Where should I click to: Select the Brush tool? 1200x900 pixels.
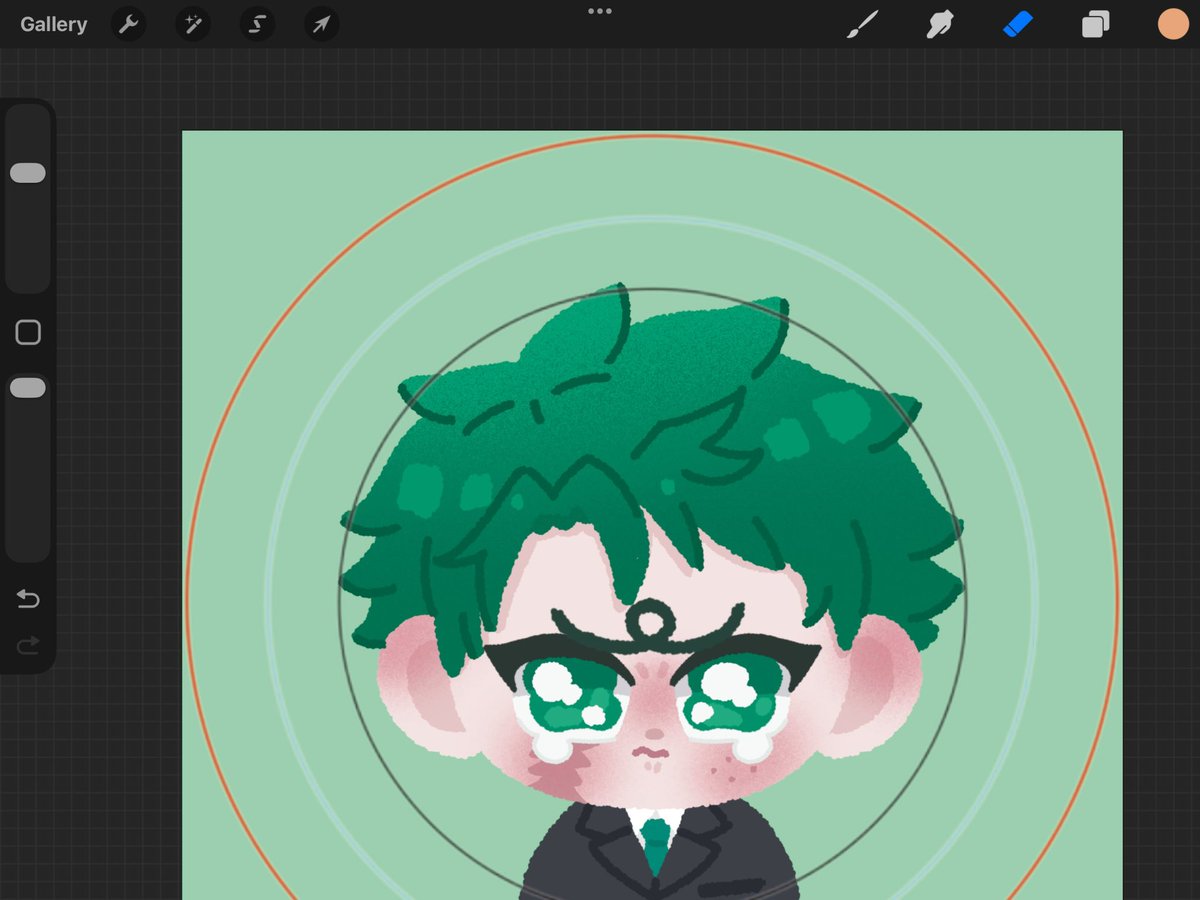[x=862, y=24]
